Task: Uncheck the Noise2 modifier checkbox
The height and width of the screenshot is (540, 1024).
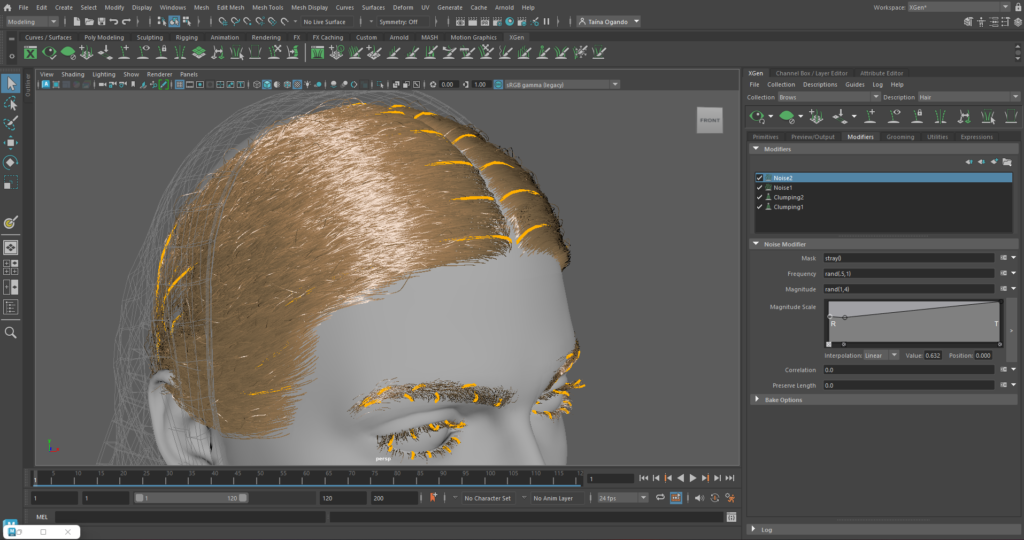Action: point(760,178)
